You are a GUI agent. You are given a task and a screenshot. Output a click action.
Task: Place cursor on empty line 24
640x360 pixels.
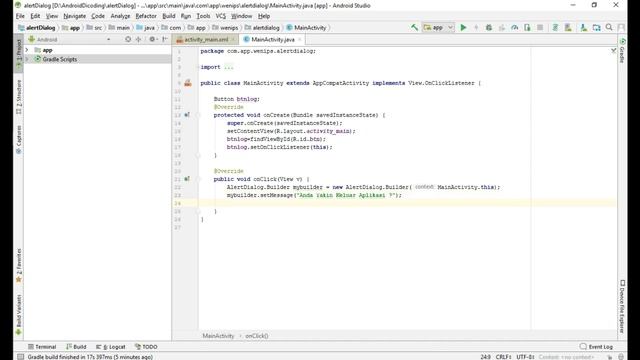click(407, 203)
